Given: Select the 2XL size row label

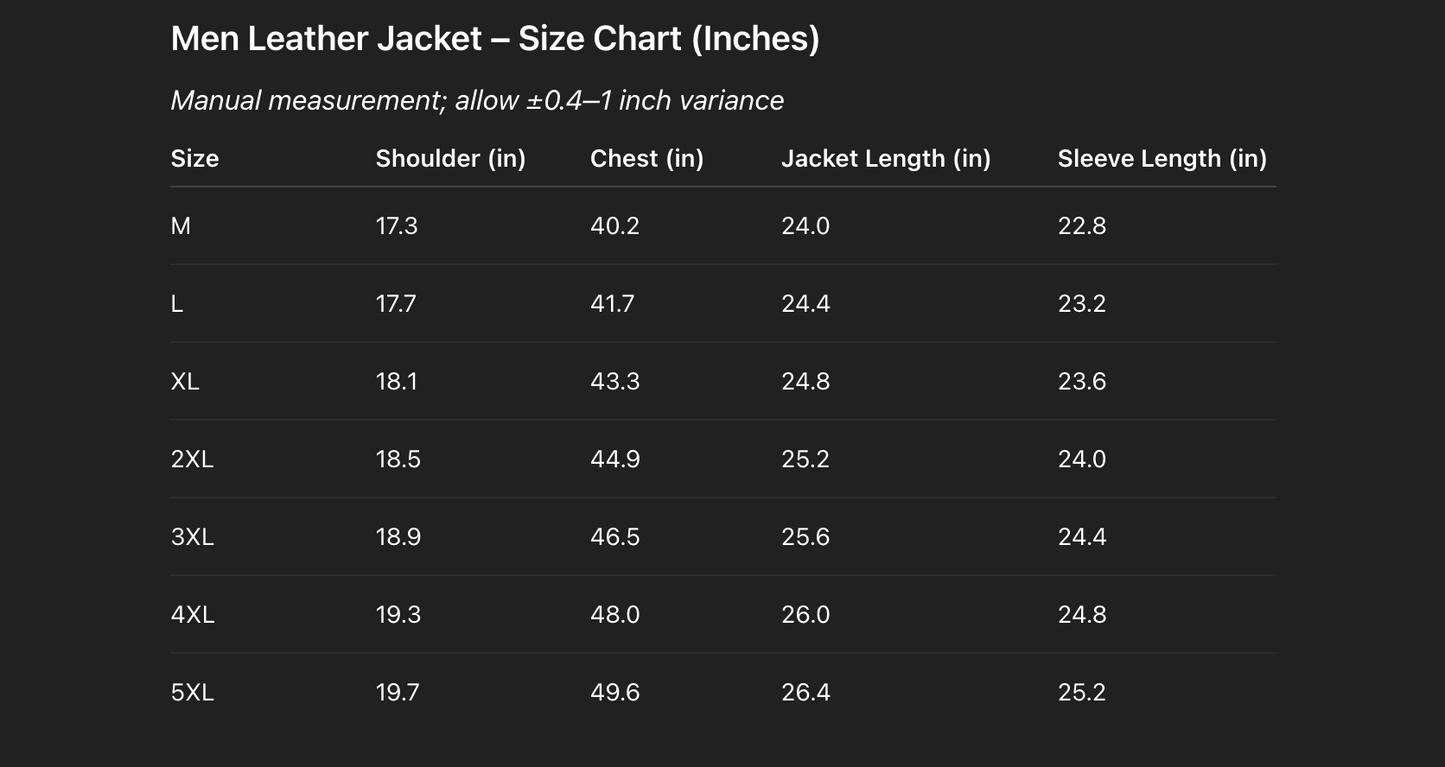Looking at the screenshot, I should coord(192,460).
